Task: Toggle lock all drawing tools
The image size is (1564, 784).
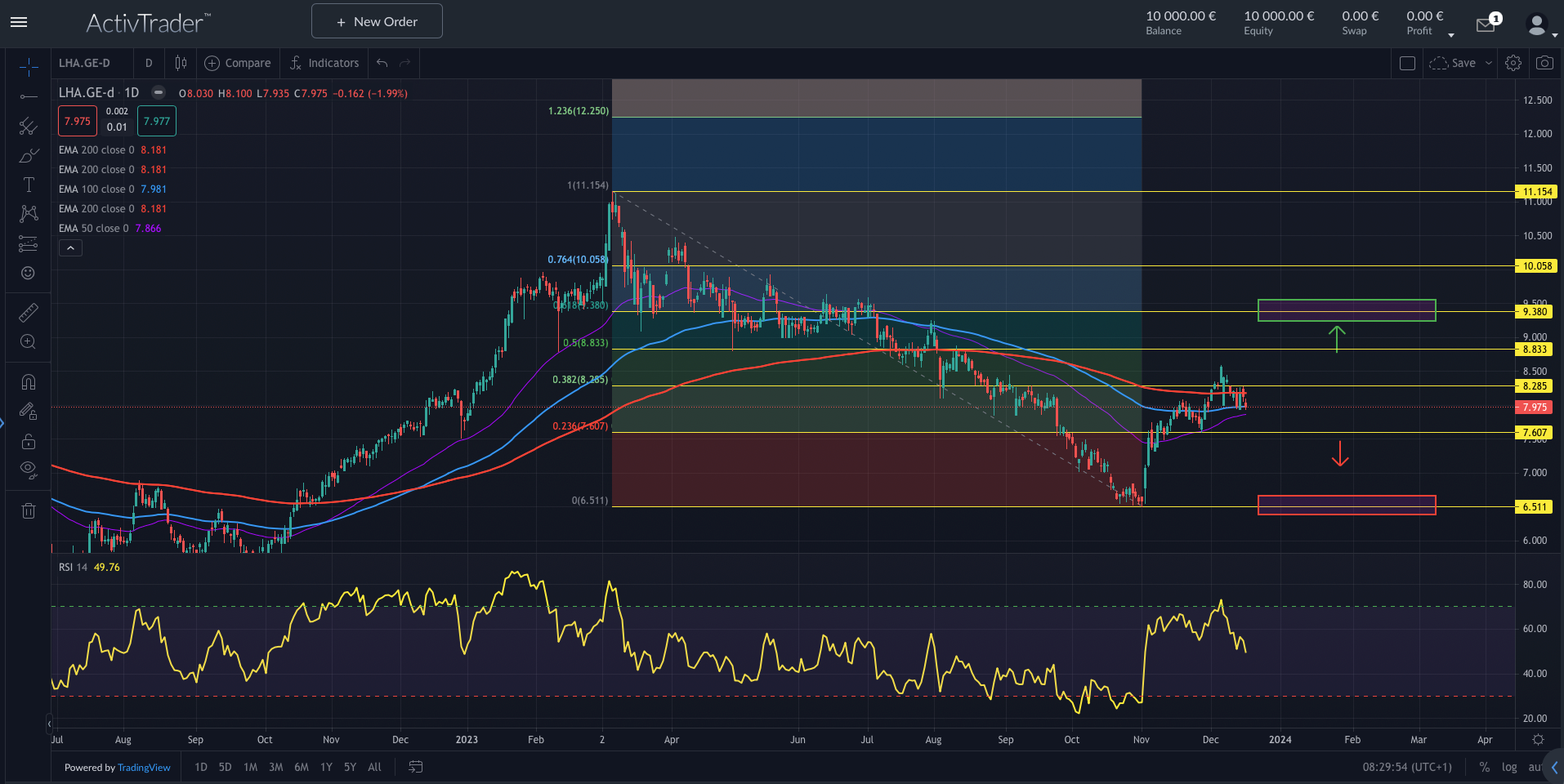Action: click(x=29, y=441)
